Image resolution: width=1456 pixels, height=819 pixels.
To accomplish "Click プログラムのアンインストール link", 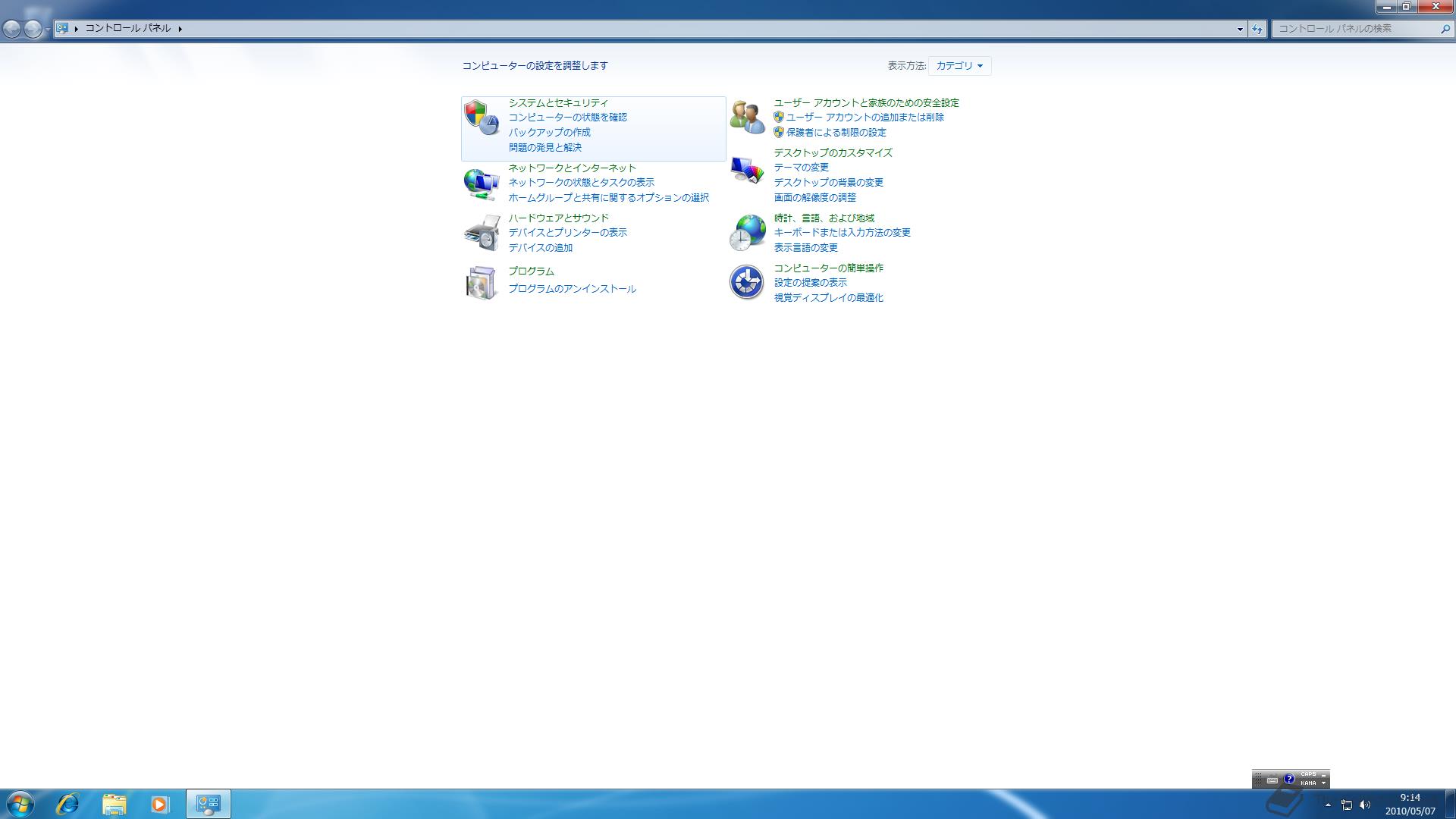I will (x=572, y=288).
